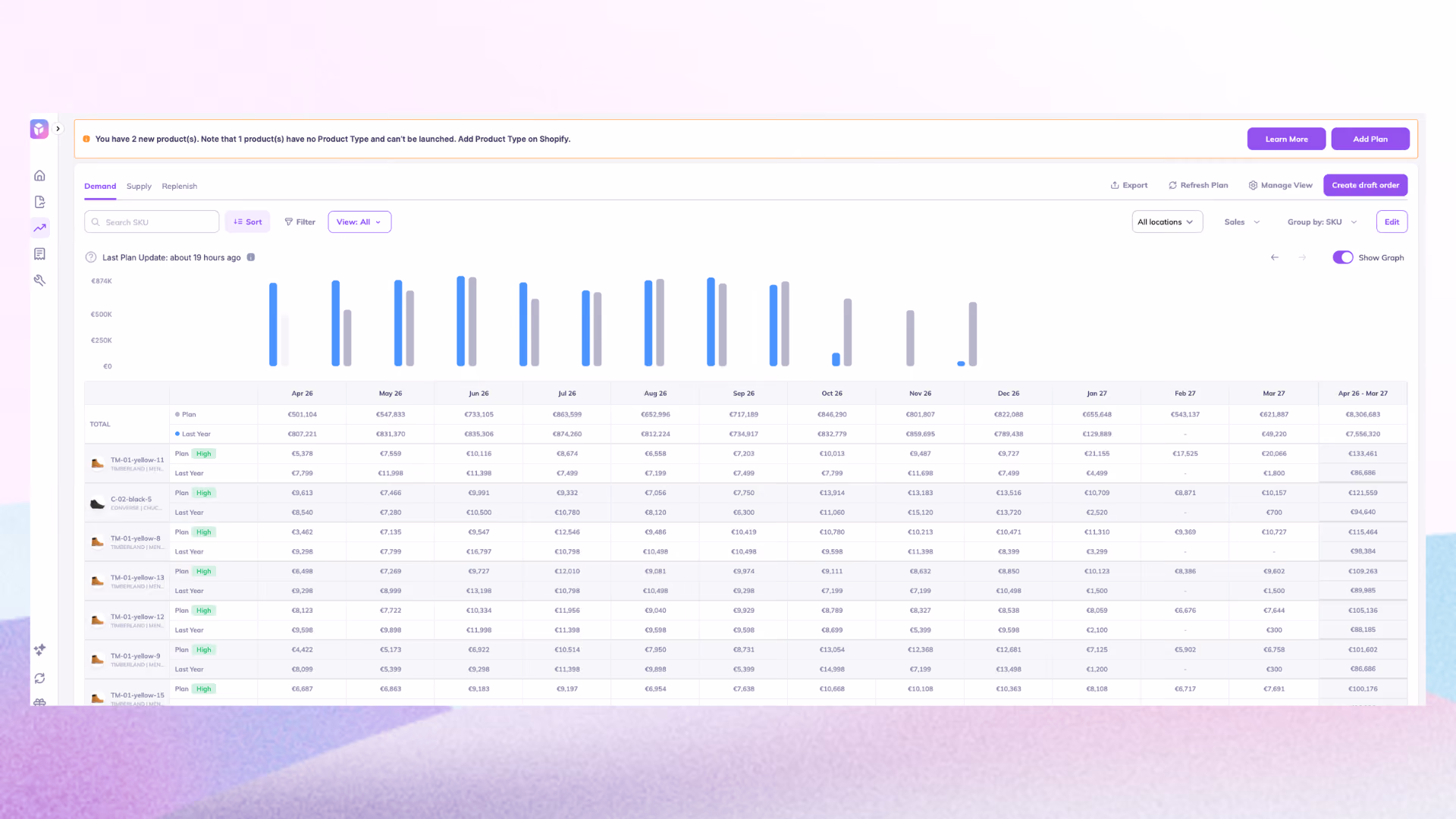Open the app logo in the sidebar
Image resolution: width=1456 pixels, height=819 pixels.
coord(39,129)
